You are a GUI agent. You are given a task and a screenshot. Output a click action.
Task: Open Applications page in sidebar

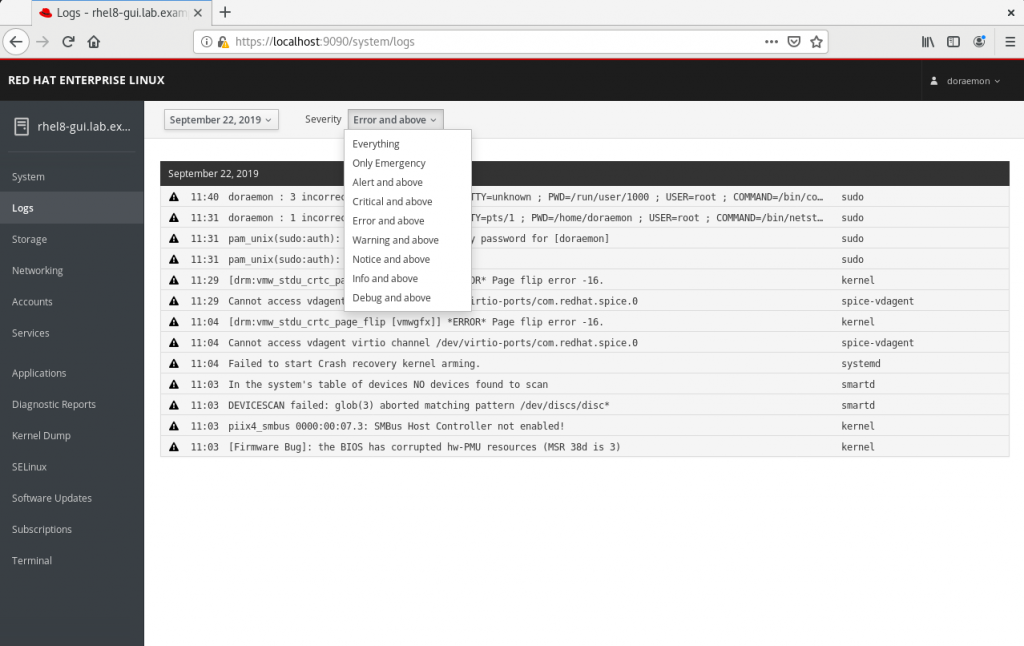[72, 373]
